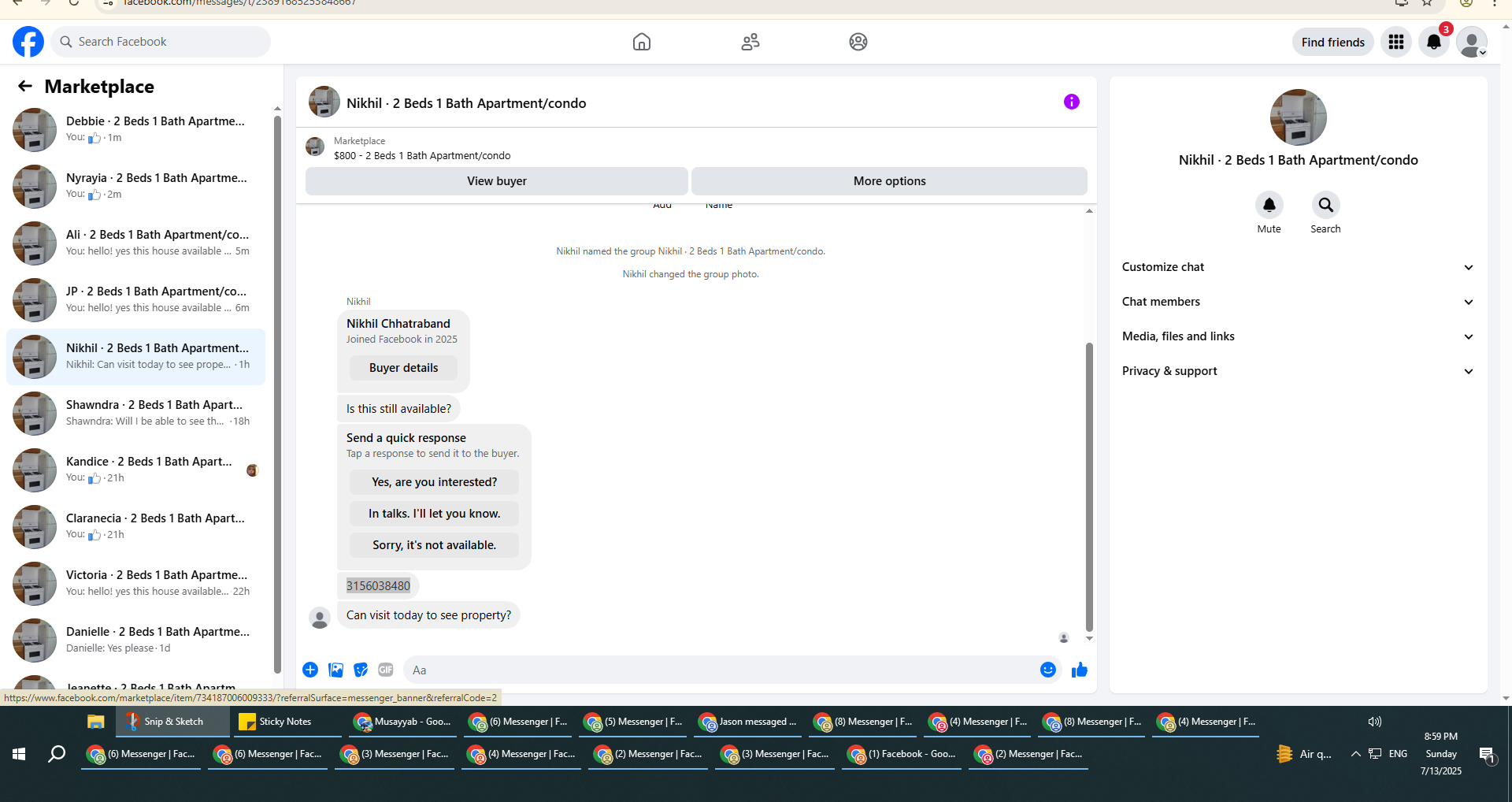Screen dimensions: 1512x802
Task: Click the chat messages scrollbar
Action: point(1089,487)
